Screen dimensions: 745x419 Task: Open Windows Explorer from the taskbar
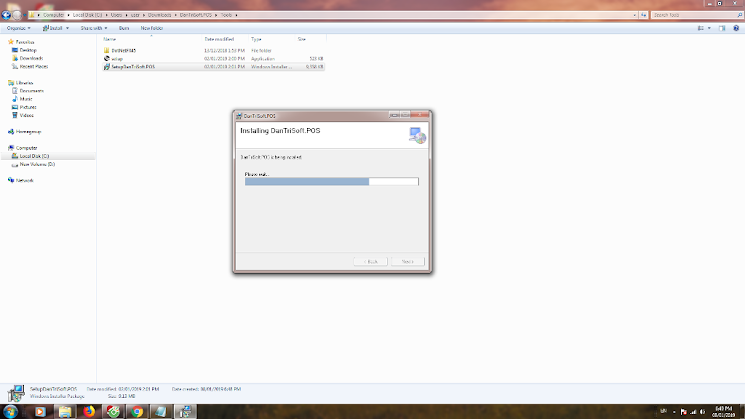[x=65, y=411]
